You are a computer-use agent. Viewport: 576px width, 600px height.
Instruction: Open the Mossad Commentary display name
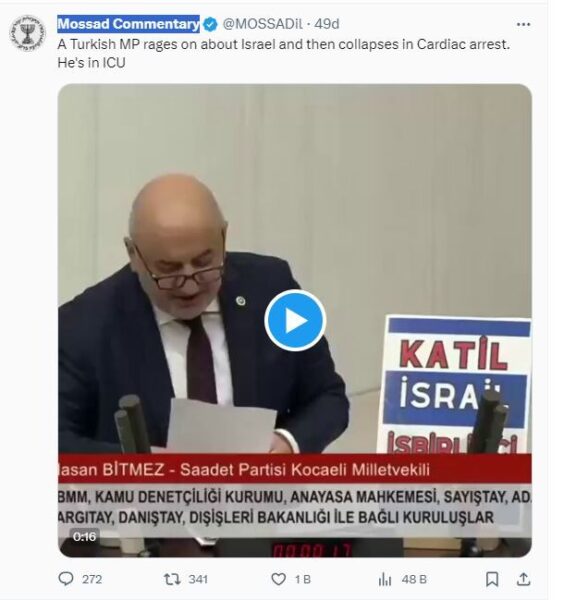pyautogui.click(x=129, y=24)
